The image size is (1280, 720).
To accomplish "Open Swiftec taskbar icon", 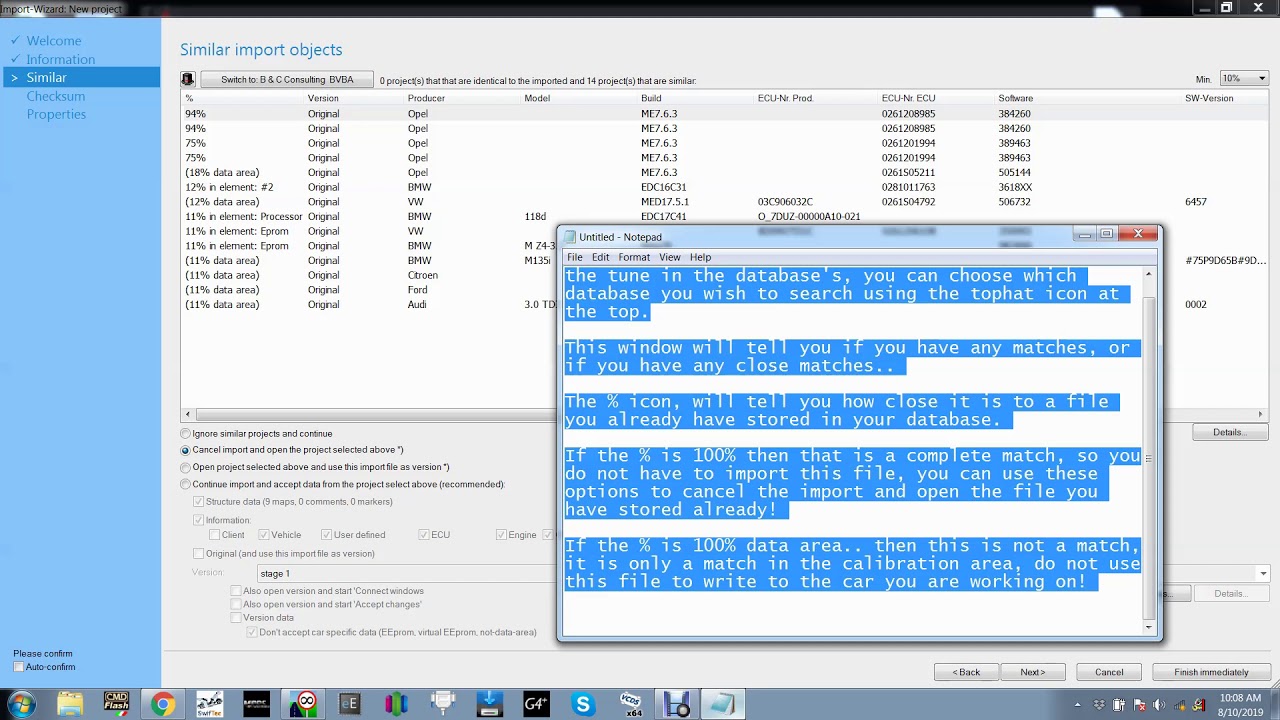I will [209, 704].
